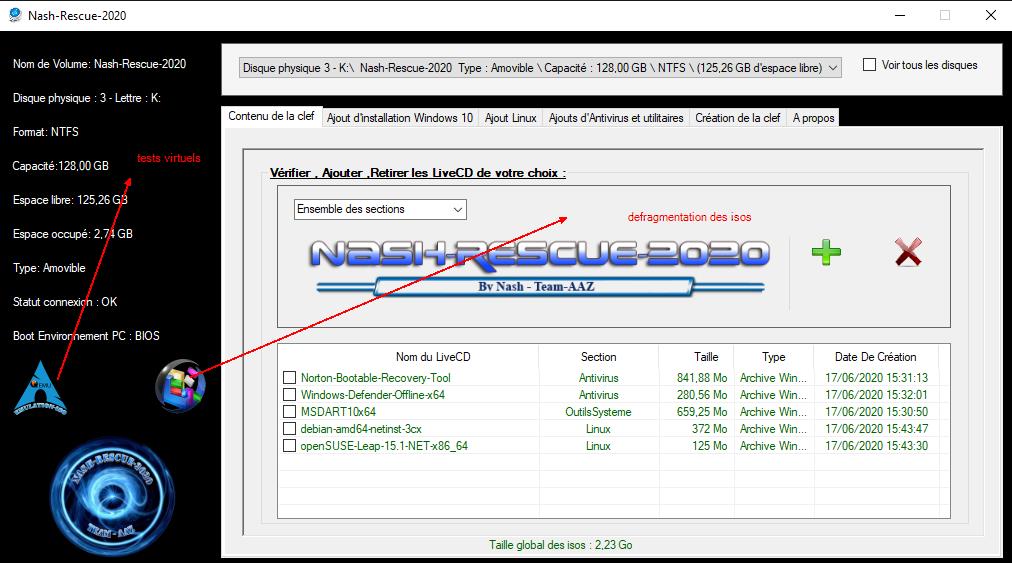Tick the debian-amd64-netinst-3cx checkbox
This screenshot has height=563, width=1012.
click(290, 429)
